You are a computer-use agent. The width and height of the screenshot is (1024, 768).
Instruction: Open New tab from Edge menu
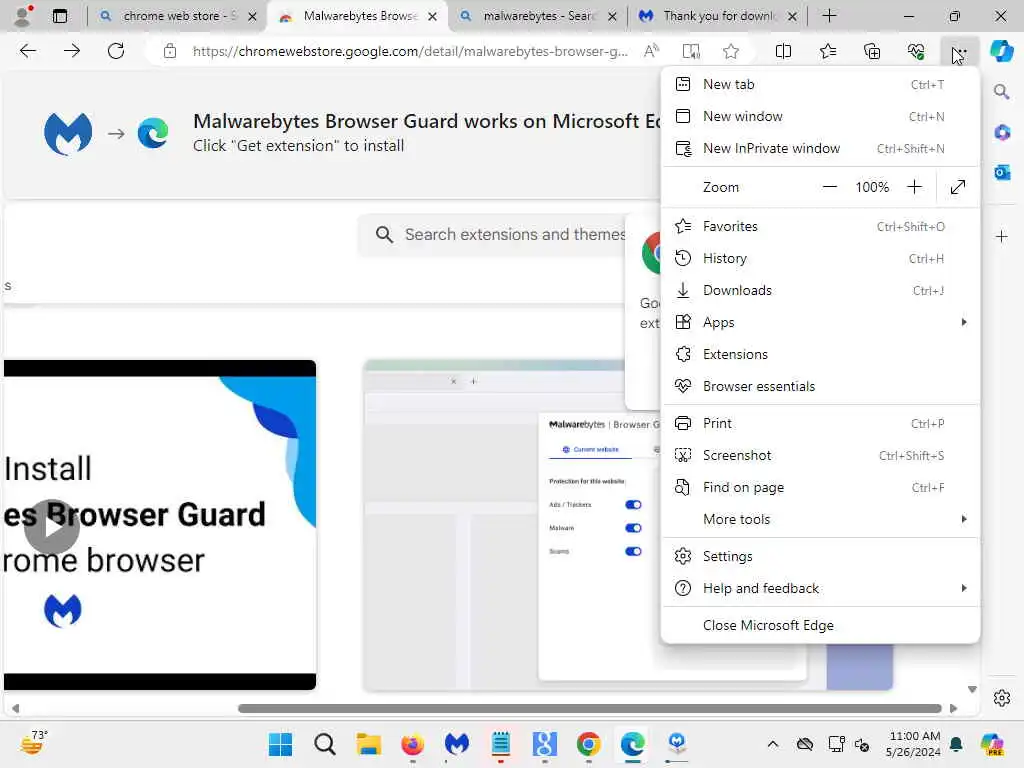pos(820,84)
